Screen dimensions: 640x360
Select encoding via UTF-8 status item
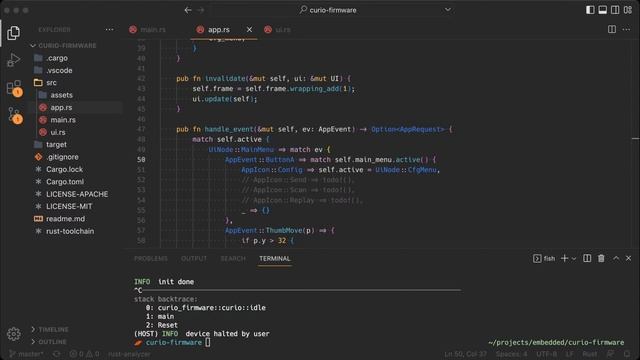[547, 354]
